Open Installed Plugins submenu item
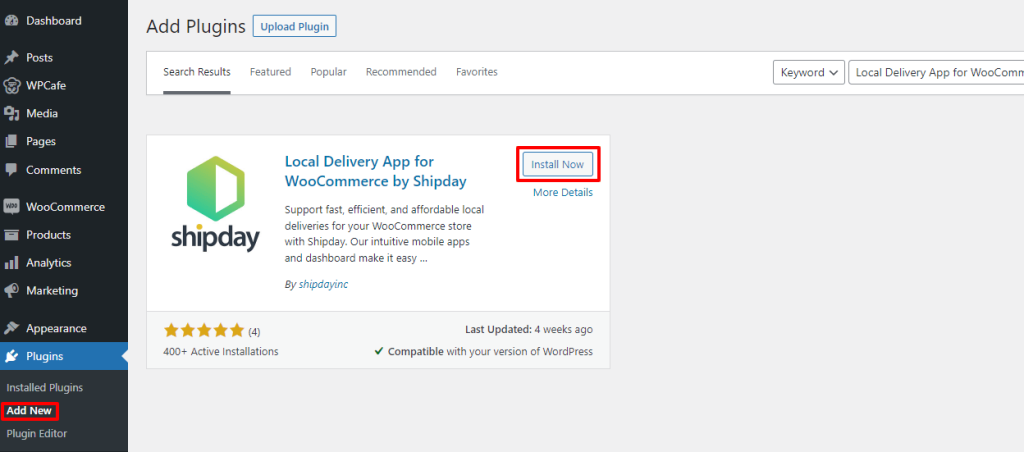 pyautogui.click(x=45, y=387)
